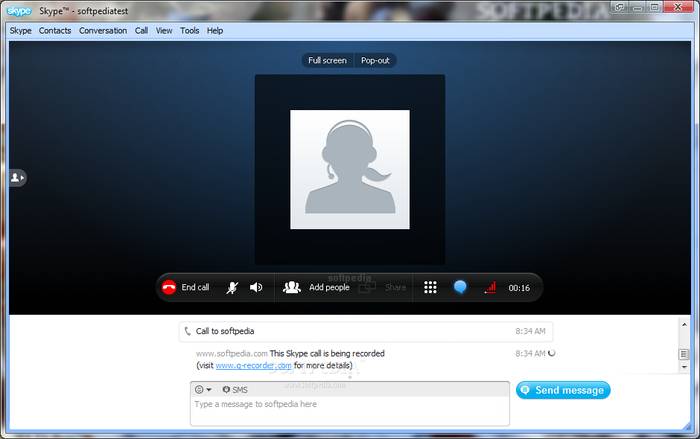Toggle the blue chat bubble icon
The height and width of the screenshot is (439, 700).
tap(460, 287)
